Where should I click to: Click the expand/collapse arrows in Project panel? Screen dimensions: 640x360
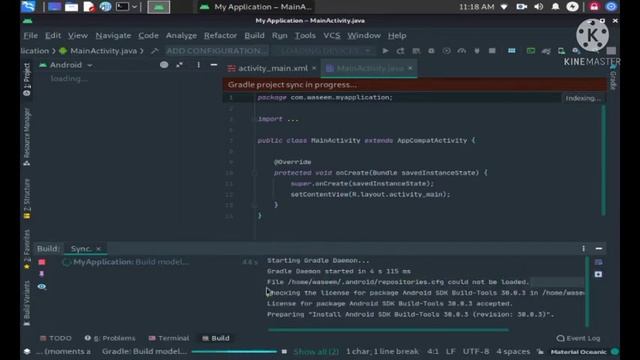(180, 65)
